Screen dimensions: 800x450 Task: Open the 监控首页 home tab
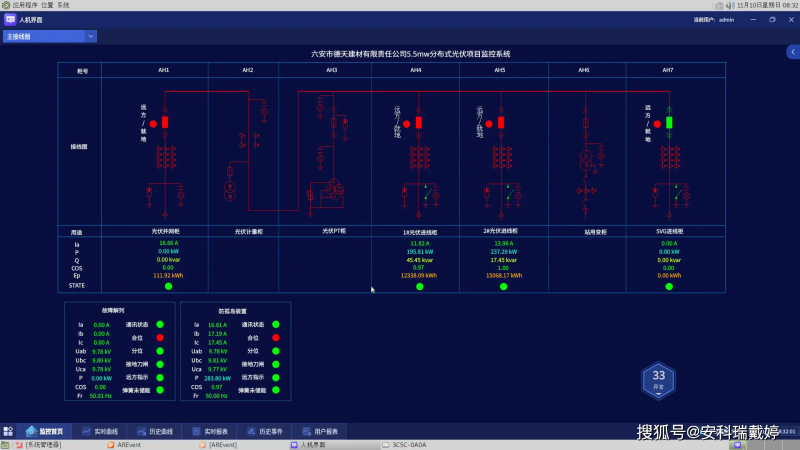click(x=44, y=432)
